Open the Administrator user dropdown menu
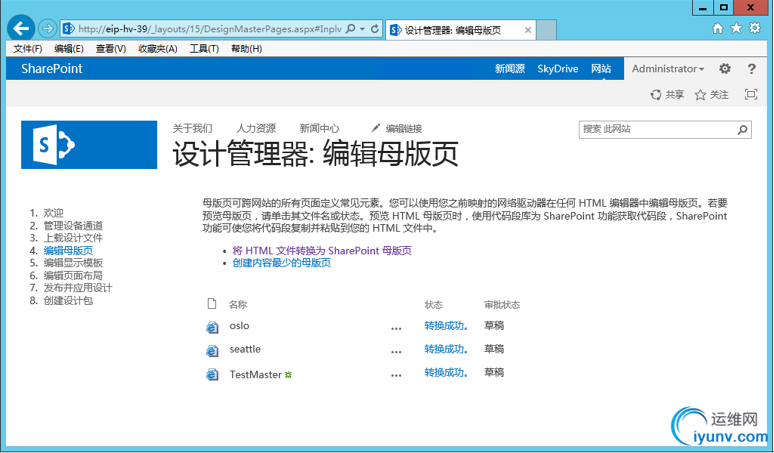Screen dimensions: 774x453 (667, 69)
